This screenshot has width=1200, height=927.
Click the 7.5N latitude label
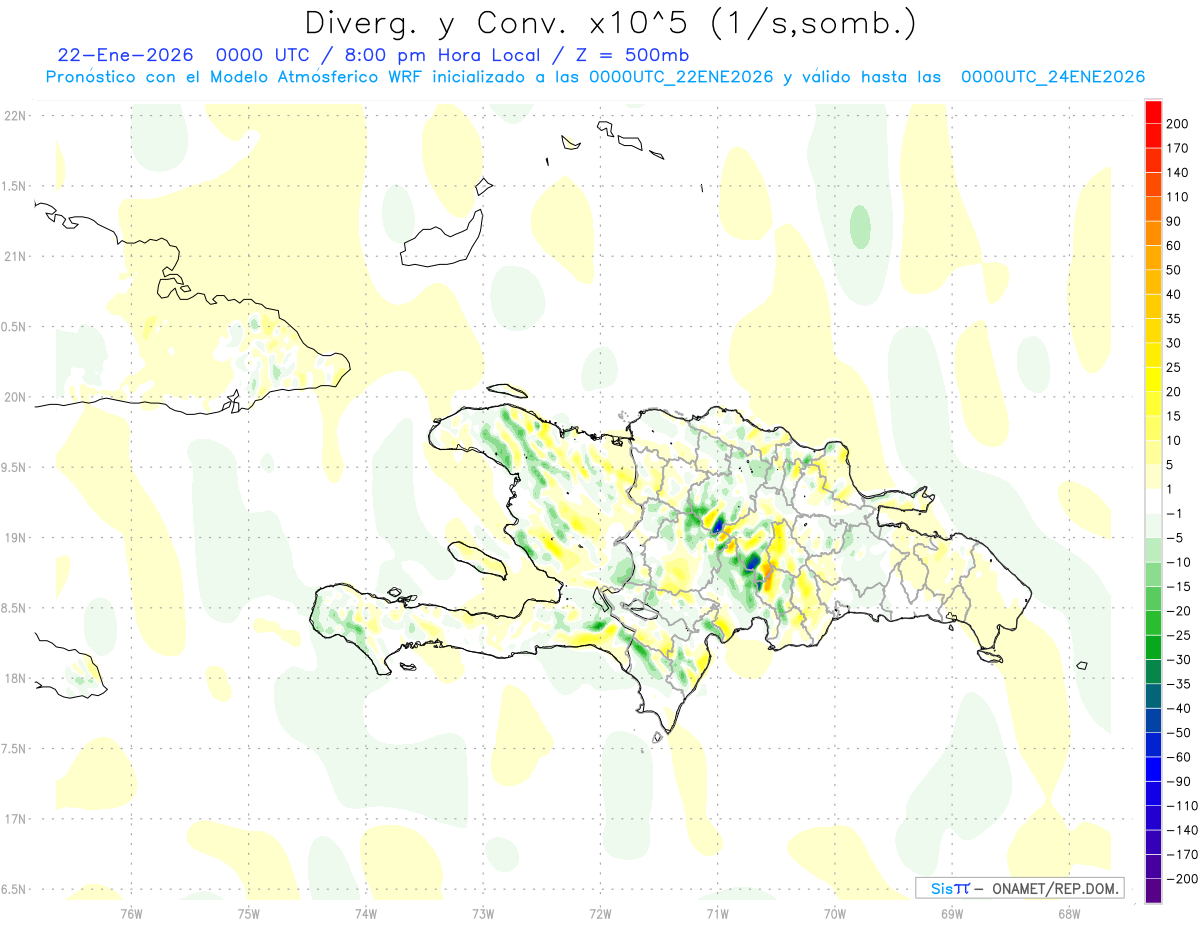15,749
